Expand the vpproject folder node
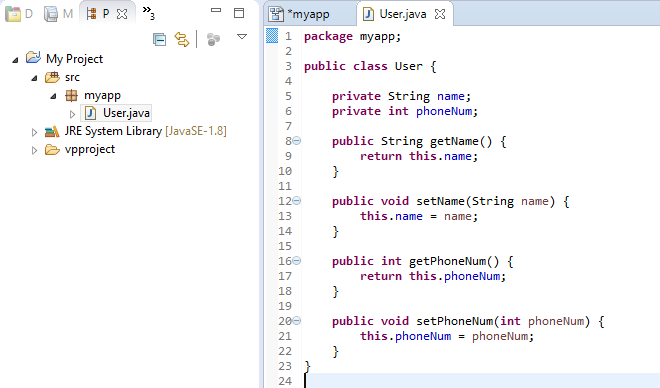The height and width of the screenshot is (388, 660). pyautogui.click(x=35, y=150)
